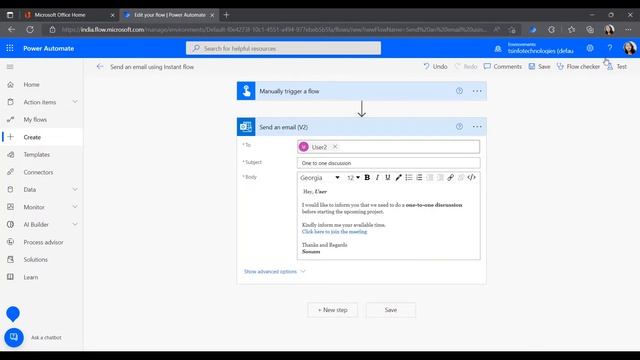Image resolution: width=640 pixels, height=360 pixels.
Task: Toggle italic formatting in the email body
Action: tap(377, 178)
